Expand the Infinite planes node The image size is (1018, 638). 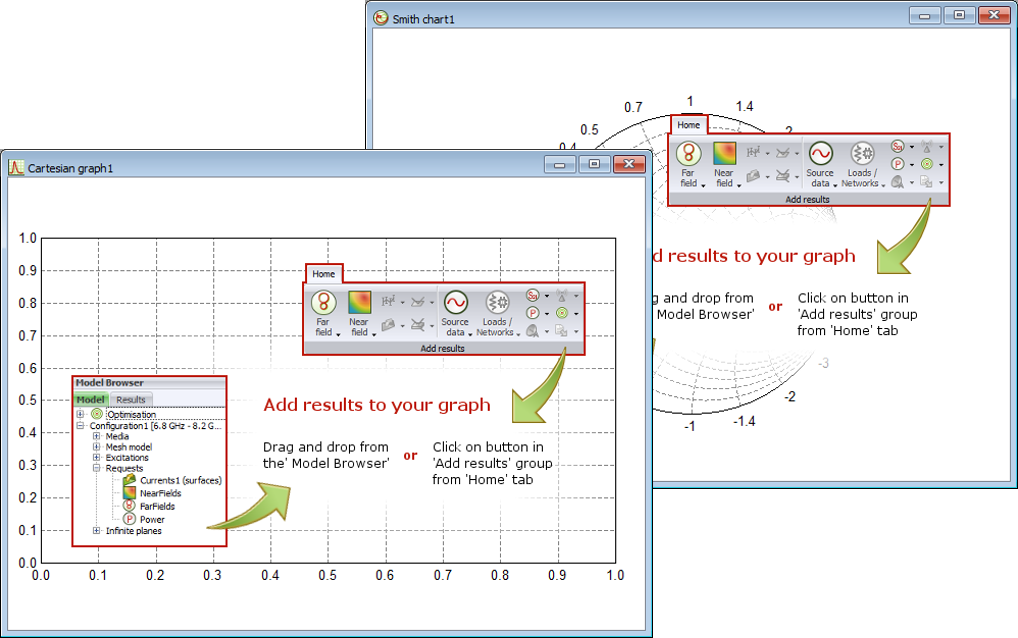coord(95,530)
